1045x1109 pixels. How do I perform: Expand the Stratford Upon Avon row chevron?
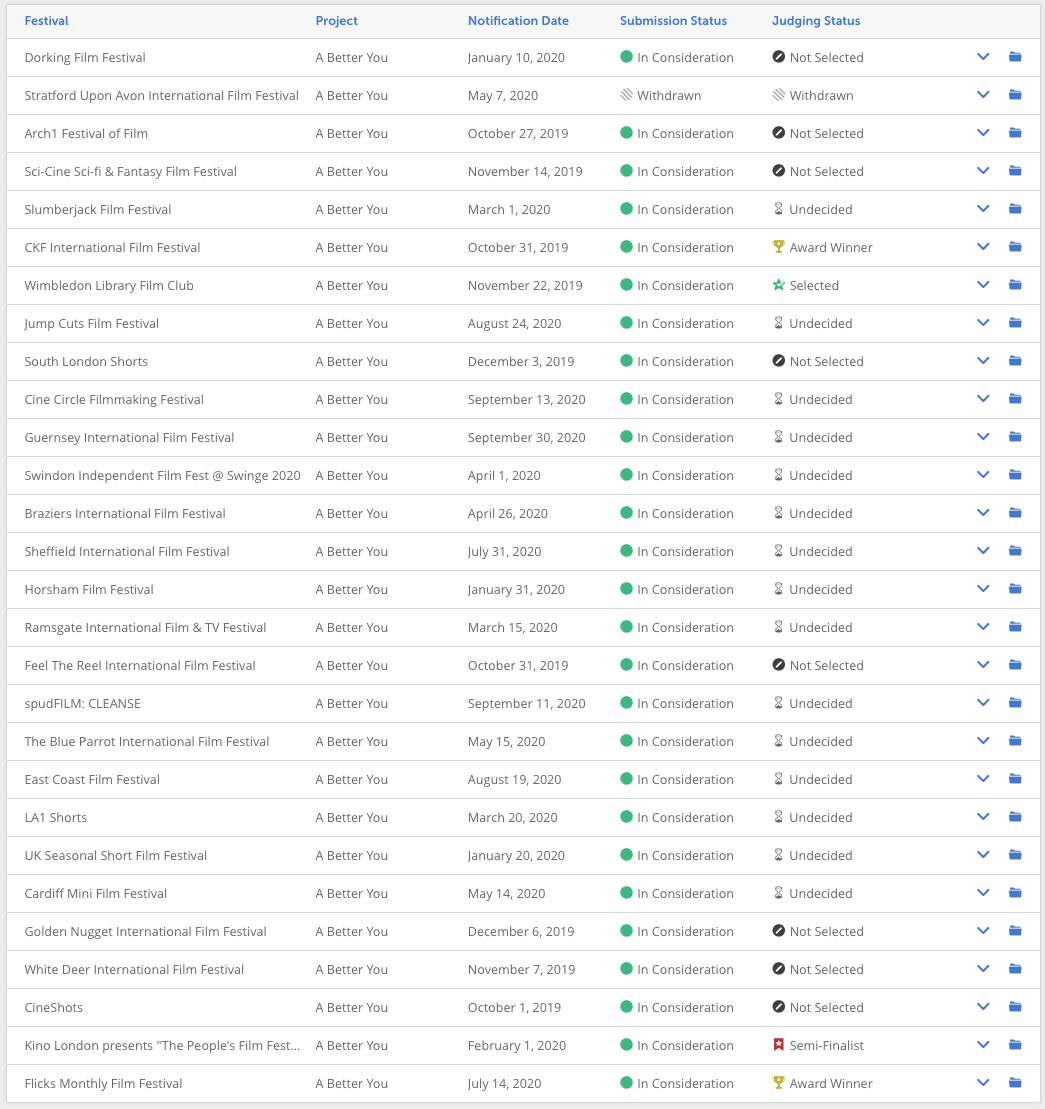coord(983,95)
